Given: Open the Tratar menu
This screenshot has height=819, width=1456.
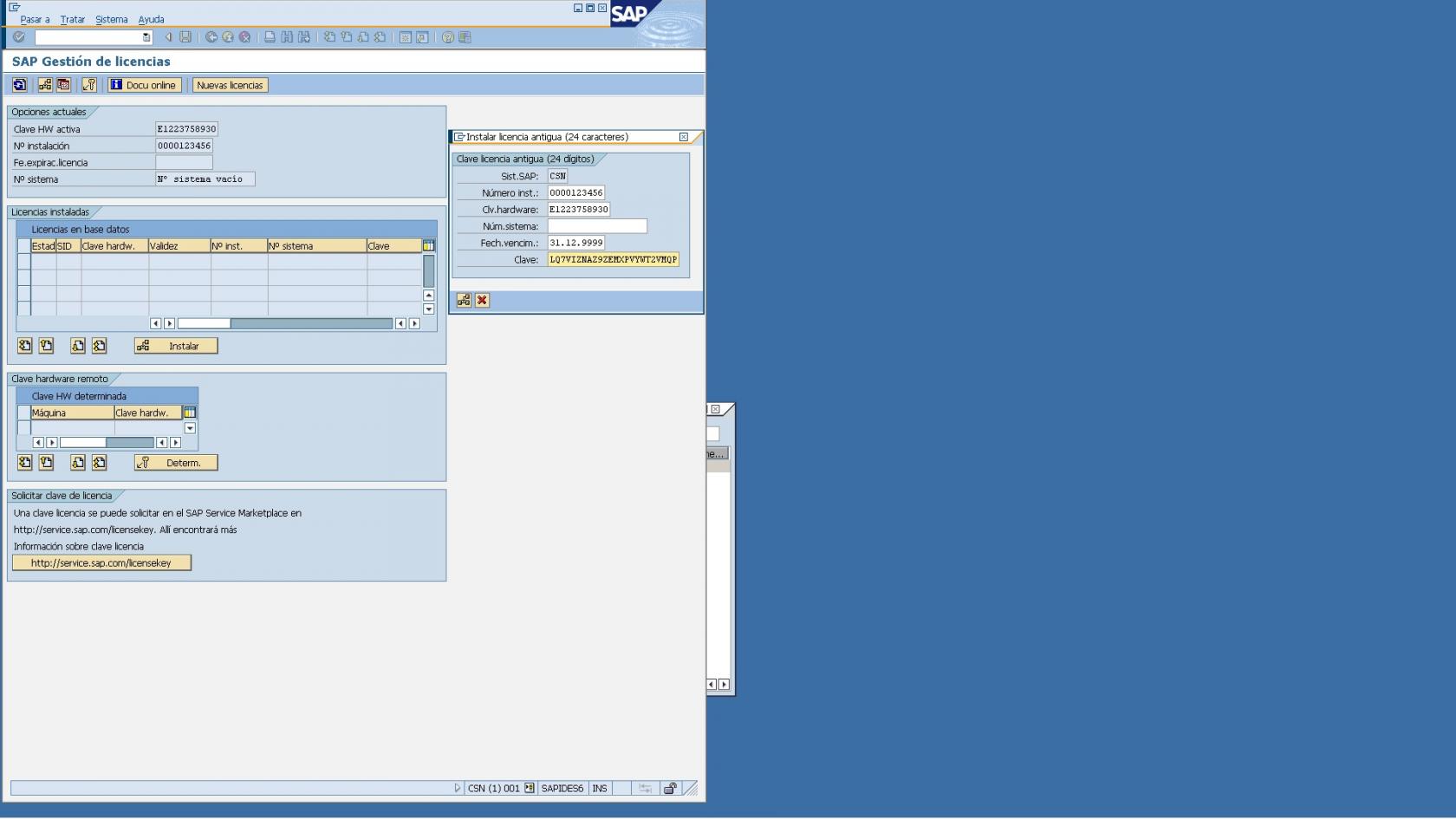Looking at the screenshot, I should click(73, 19).
